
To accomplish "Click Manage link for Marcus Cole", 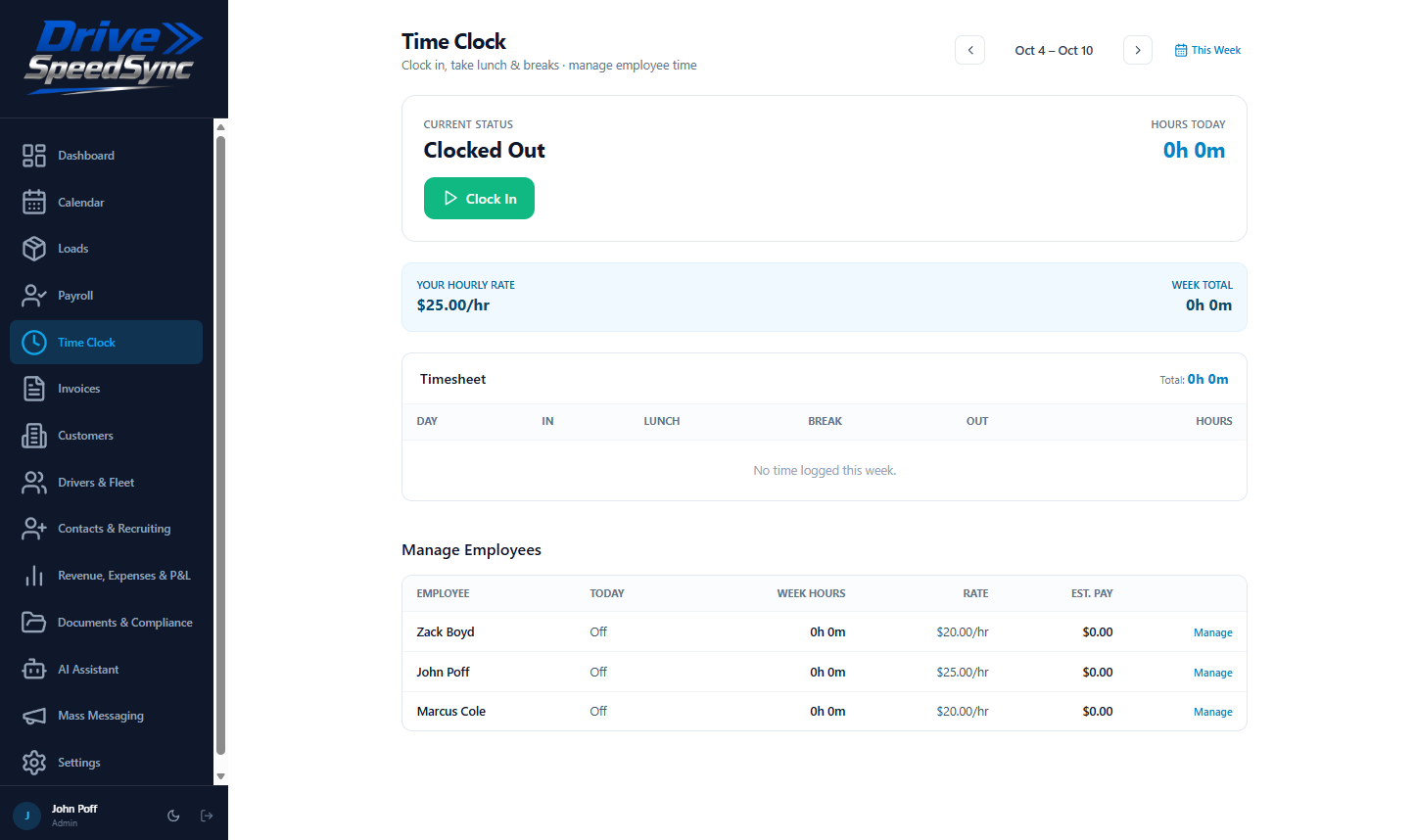I will pos(1212,712).
